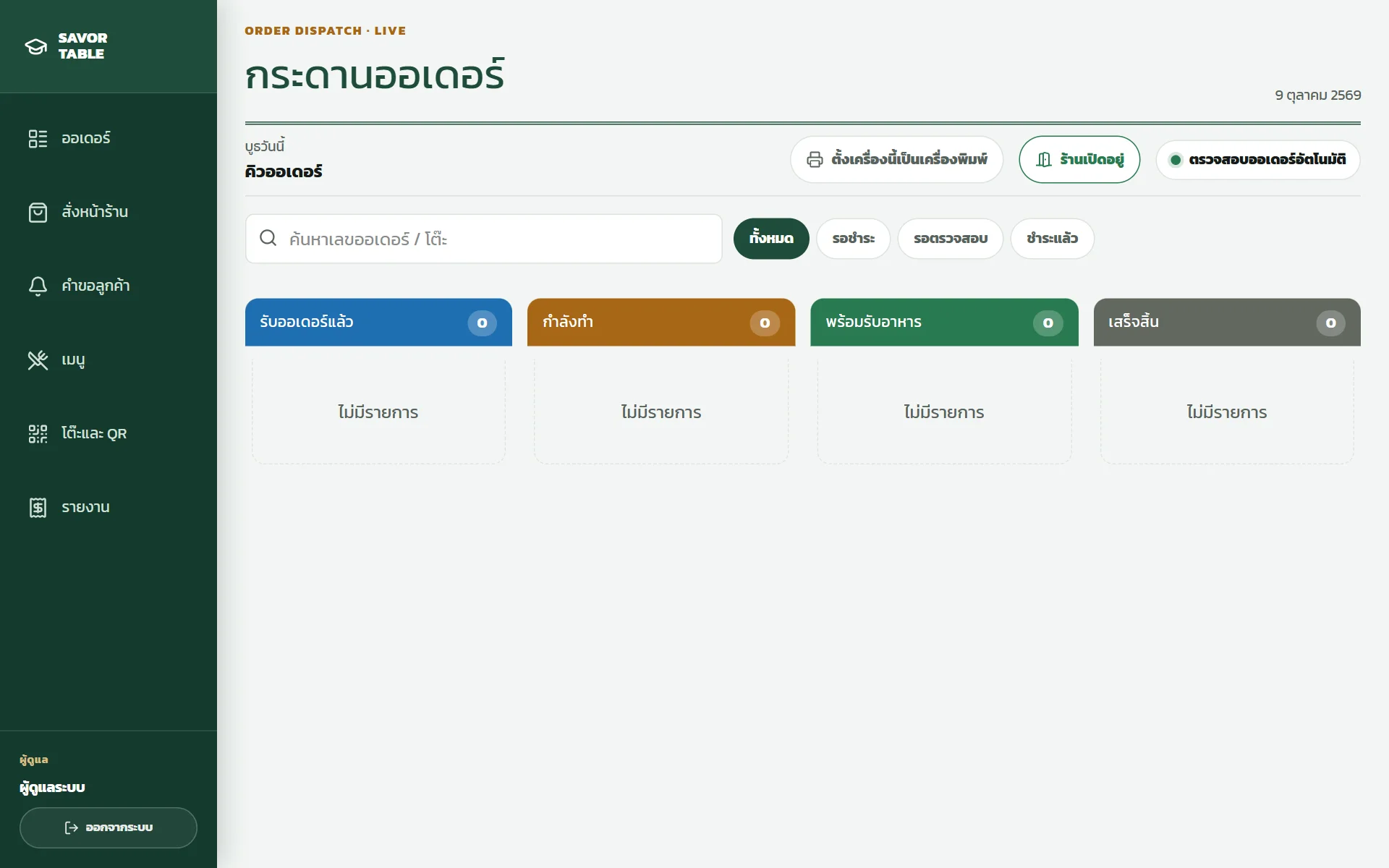
Task: Focus the ค้นหาเลขออเดอร์ search field
Action: (x=483, y=239)
